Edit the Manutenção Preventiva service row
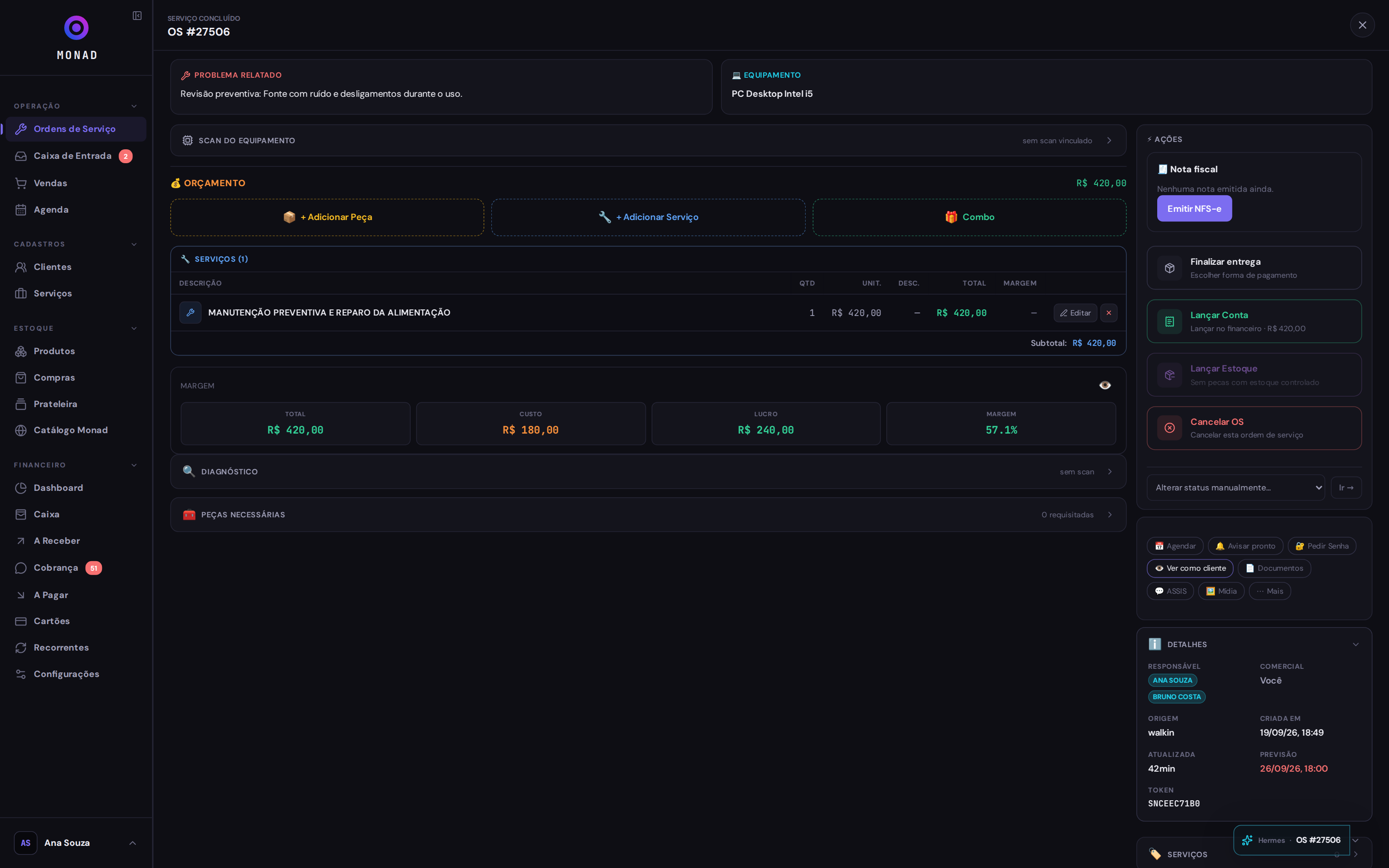Screen dimensions: 1389x868 [x=1075, y=313]
